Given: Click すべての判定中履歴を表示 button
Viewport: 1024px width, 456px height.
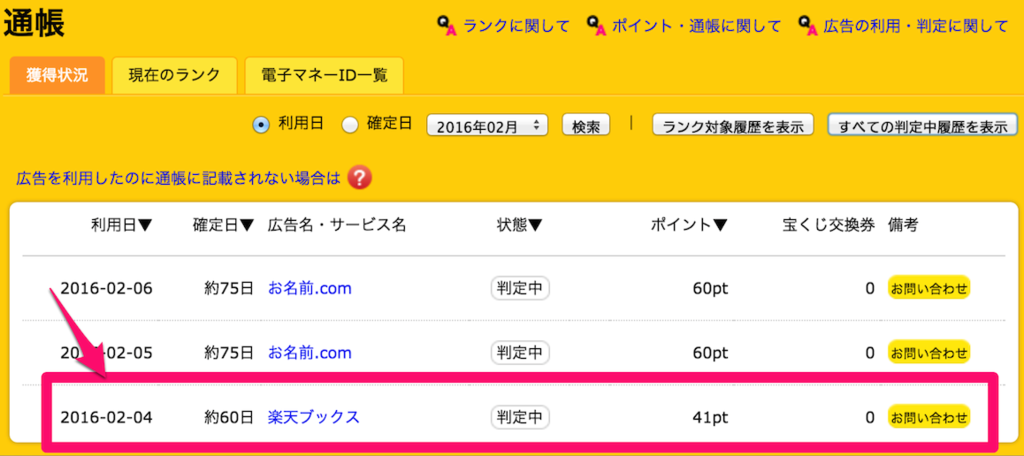Looking at the screenshot, I should pos(922,126).
